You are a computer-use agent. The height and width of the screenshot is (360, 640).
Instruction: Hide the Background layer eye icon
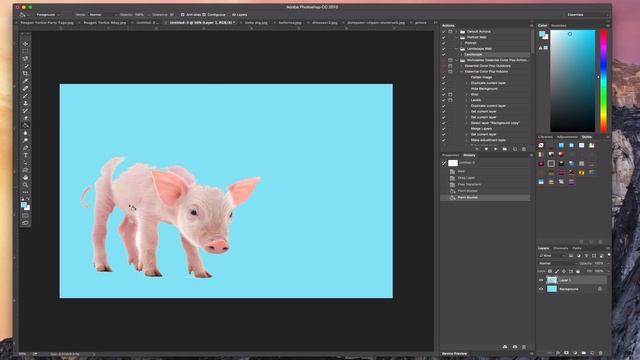(541, 289)
